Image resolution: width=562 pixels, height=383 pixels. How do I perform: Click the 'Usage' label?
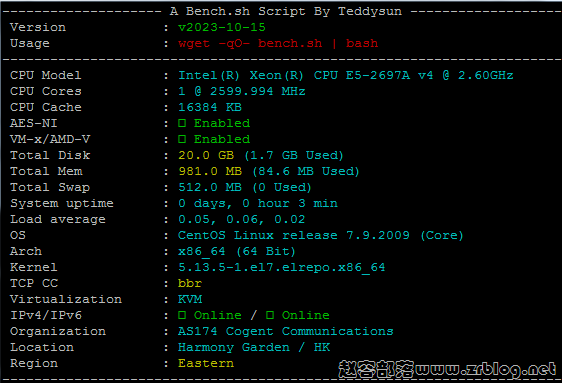coord(30,43)
